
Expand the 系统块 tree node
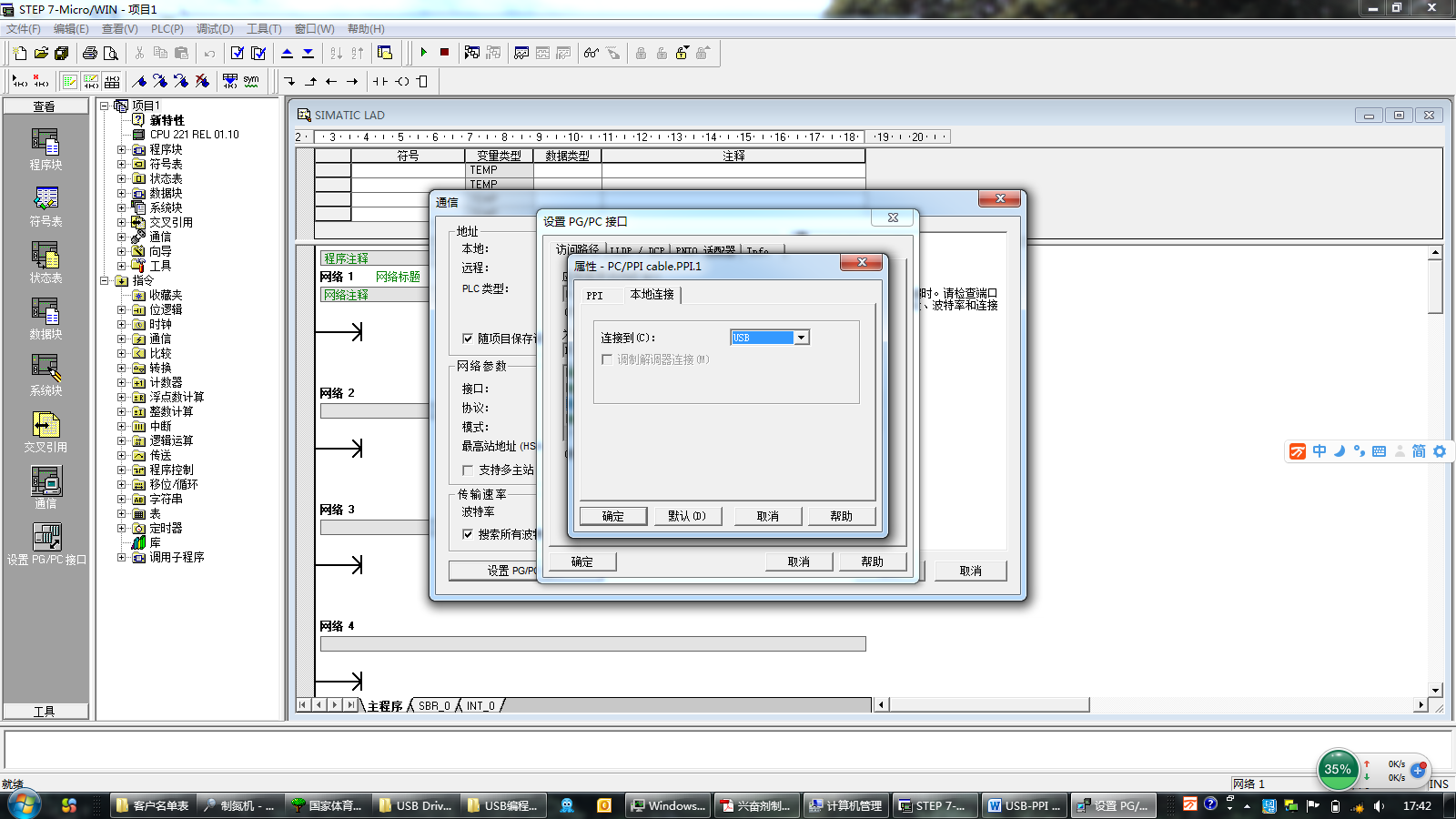[x=121, y=207]
